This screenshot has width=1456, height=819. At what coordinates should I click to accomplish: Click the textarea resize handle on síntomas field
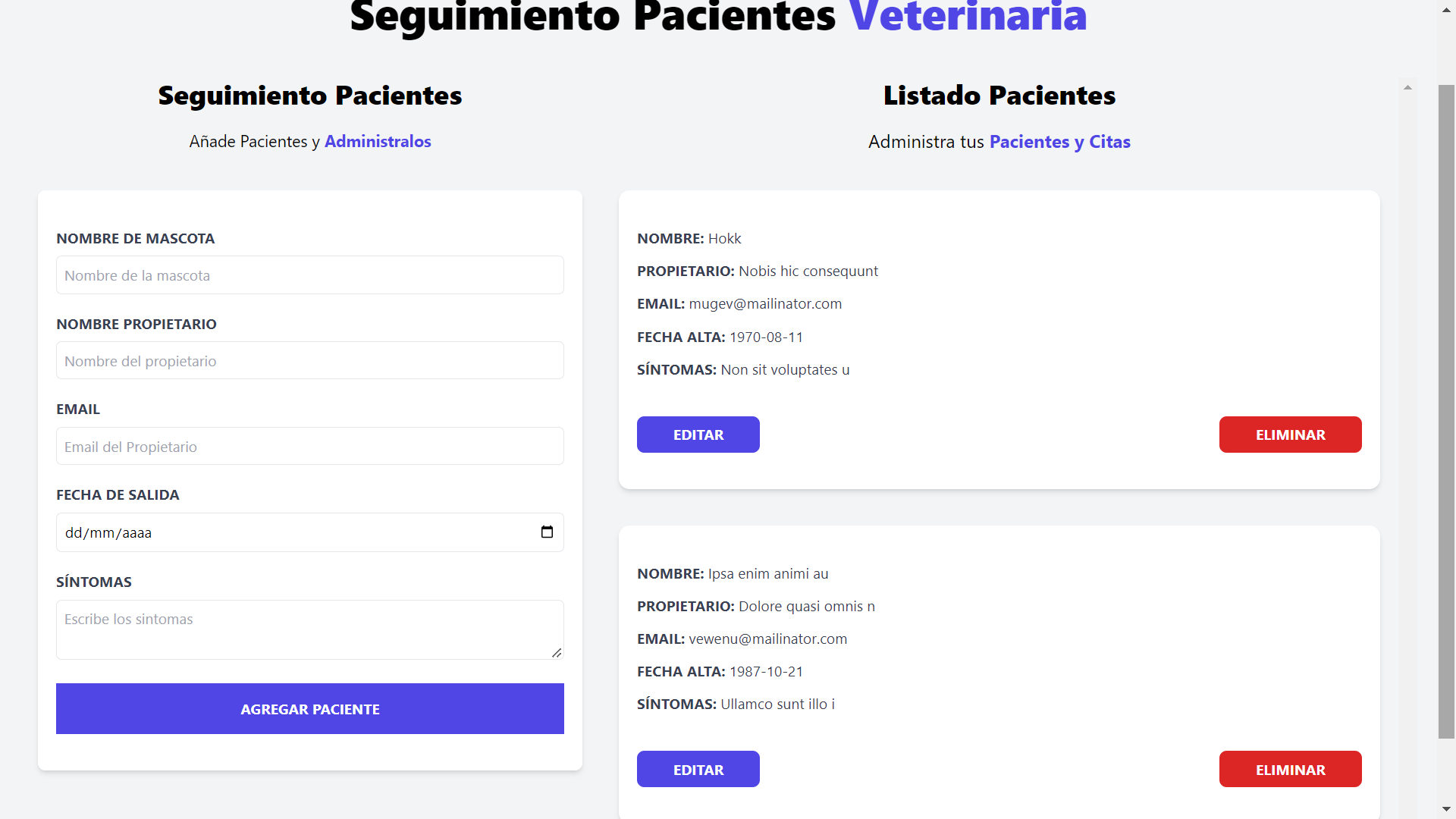click(x=557, y=654)
